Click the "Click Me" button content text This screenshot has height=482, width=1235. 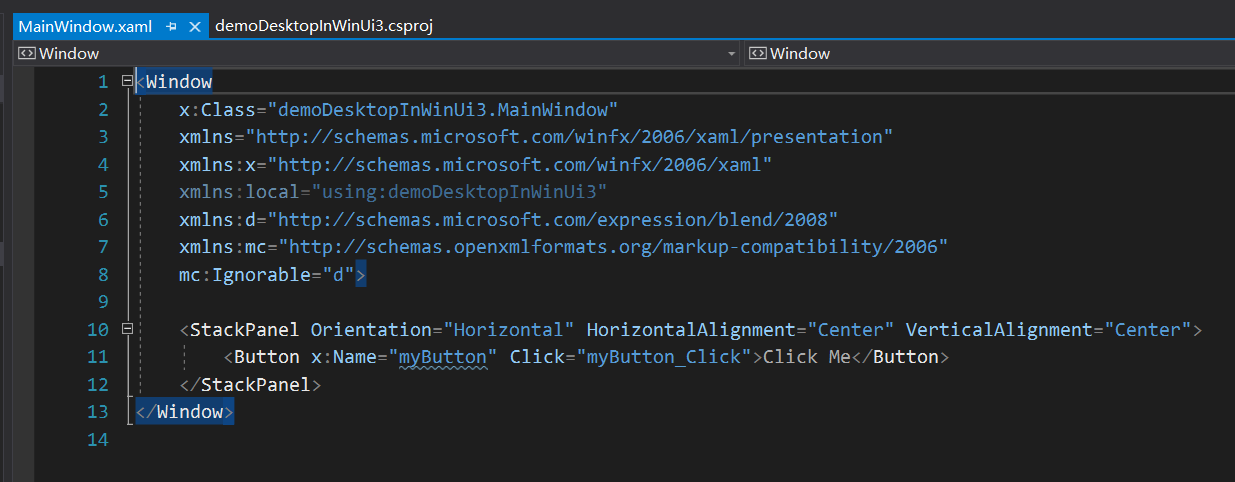click(806, 357)
